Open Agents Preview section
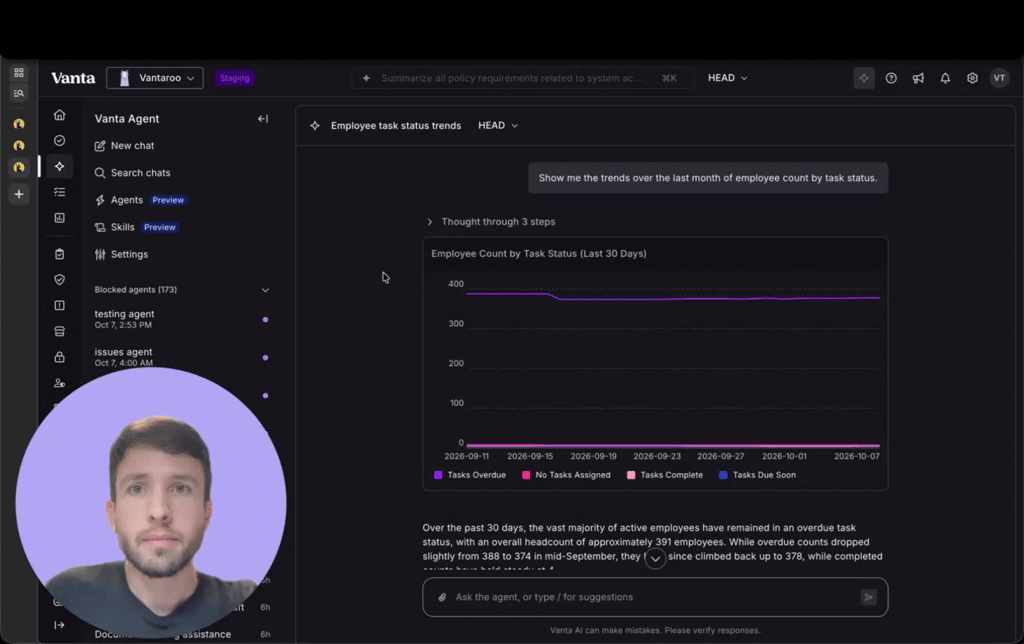The width and height of the screenshot is (1024, 644). coord(140,200)
